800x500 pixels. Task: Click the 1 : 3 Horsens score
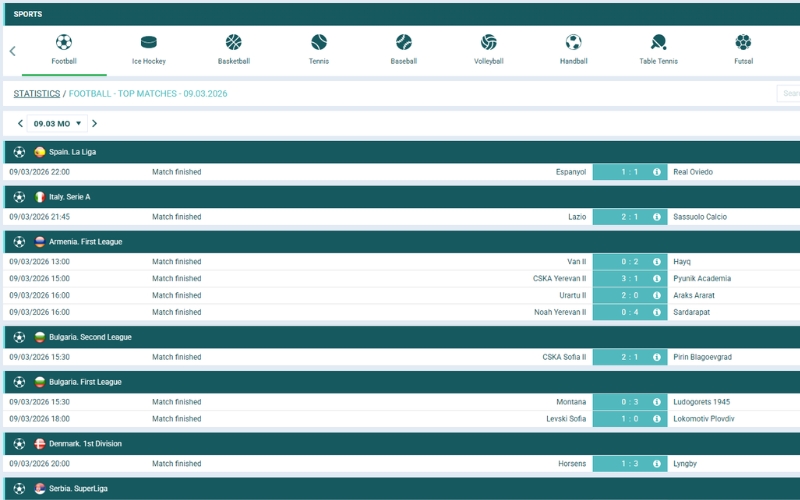coord(630,464)
